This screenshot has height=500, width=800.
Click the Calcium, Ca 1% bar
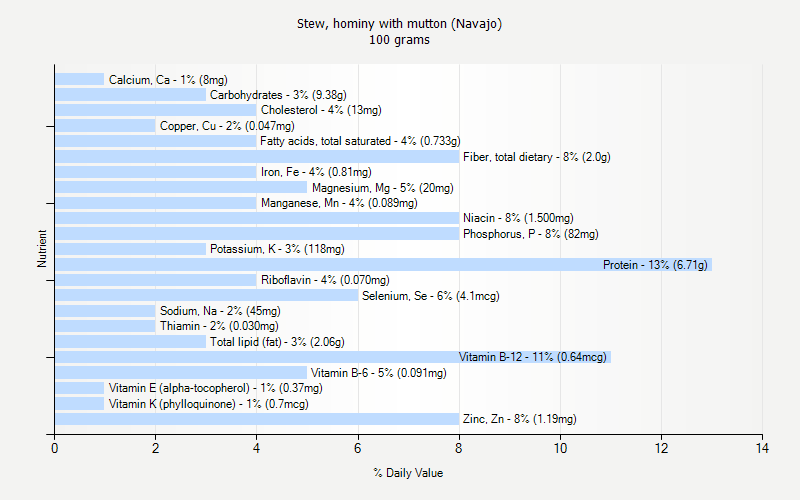click(x=79, y=79)
